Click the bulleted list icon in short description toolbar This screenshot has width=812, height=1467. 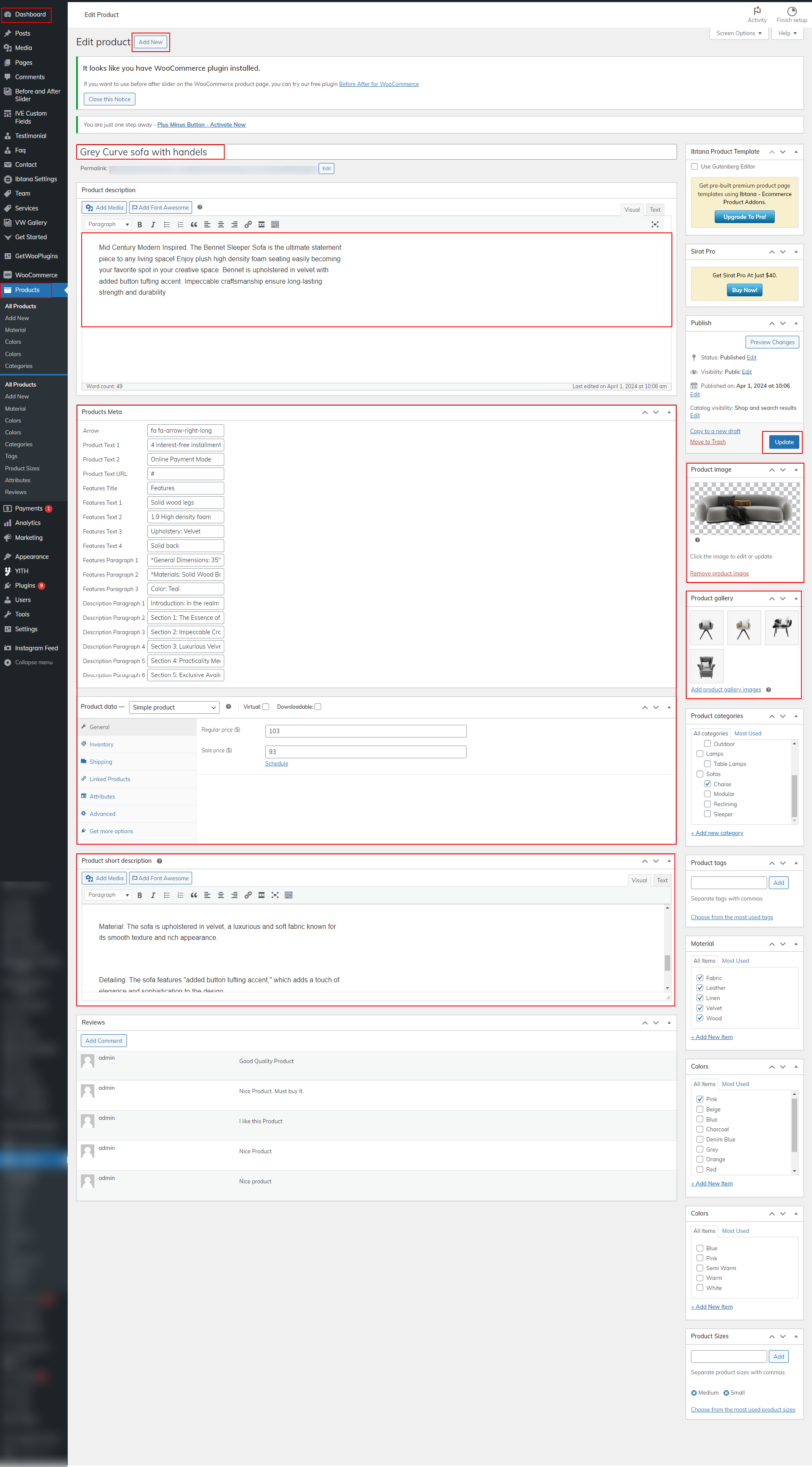pyautogui.click(x=167, y=895)
